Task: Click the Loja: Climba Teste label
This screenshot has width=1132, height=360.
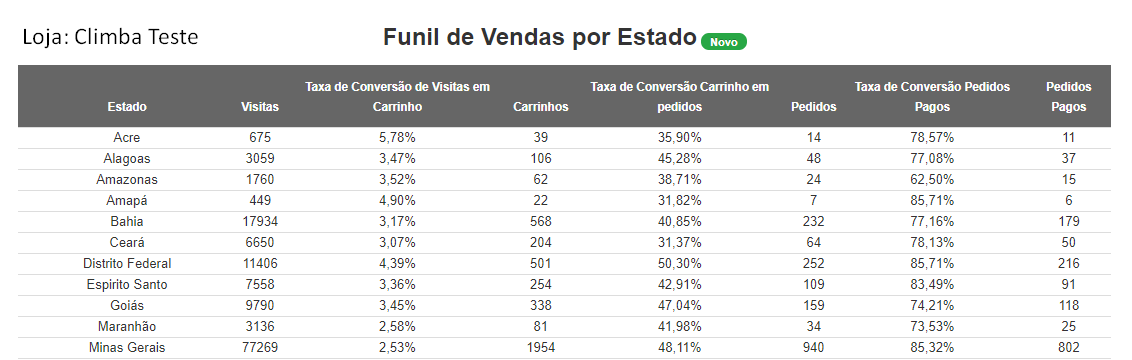Action: pyautogui.click(x=110, y=37)
